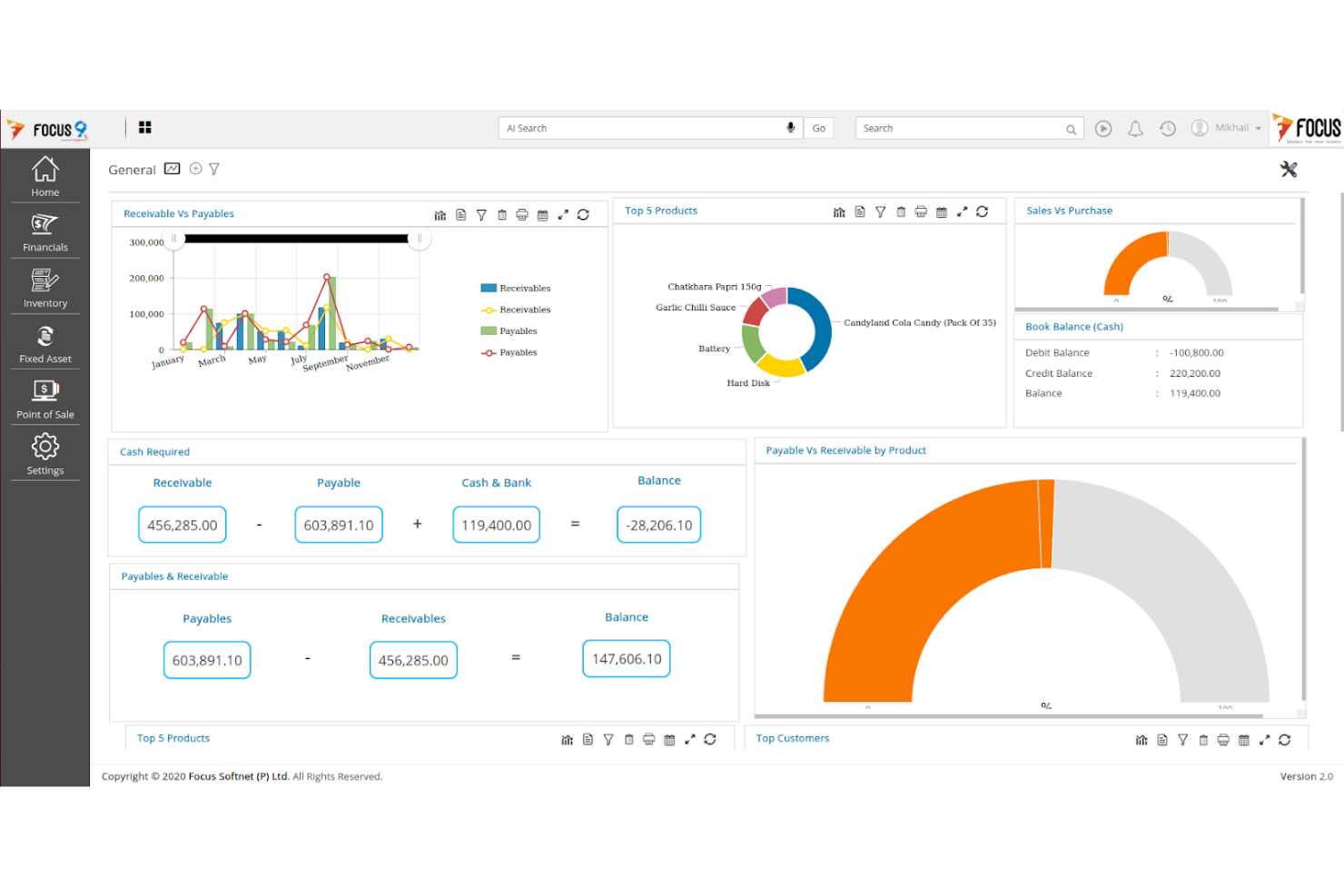Switch chart type on Receivable Vs Payables widget
Viewport: 1344px width, 896px height.
coord(440,214)
